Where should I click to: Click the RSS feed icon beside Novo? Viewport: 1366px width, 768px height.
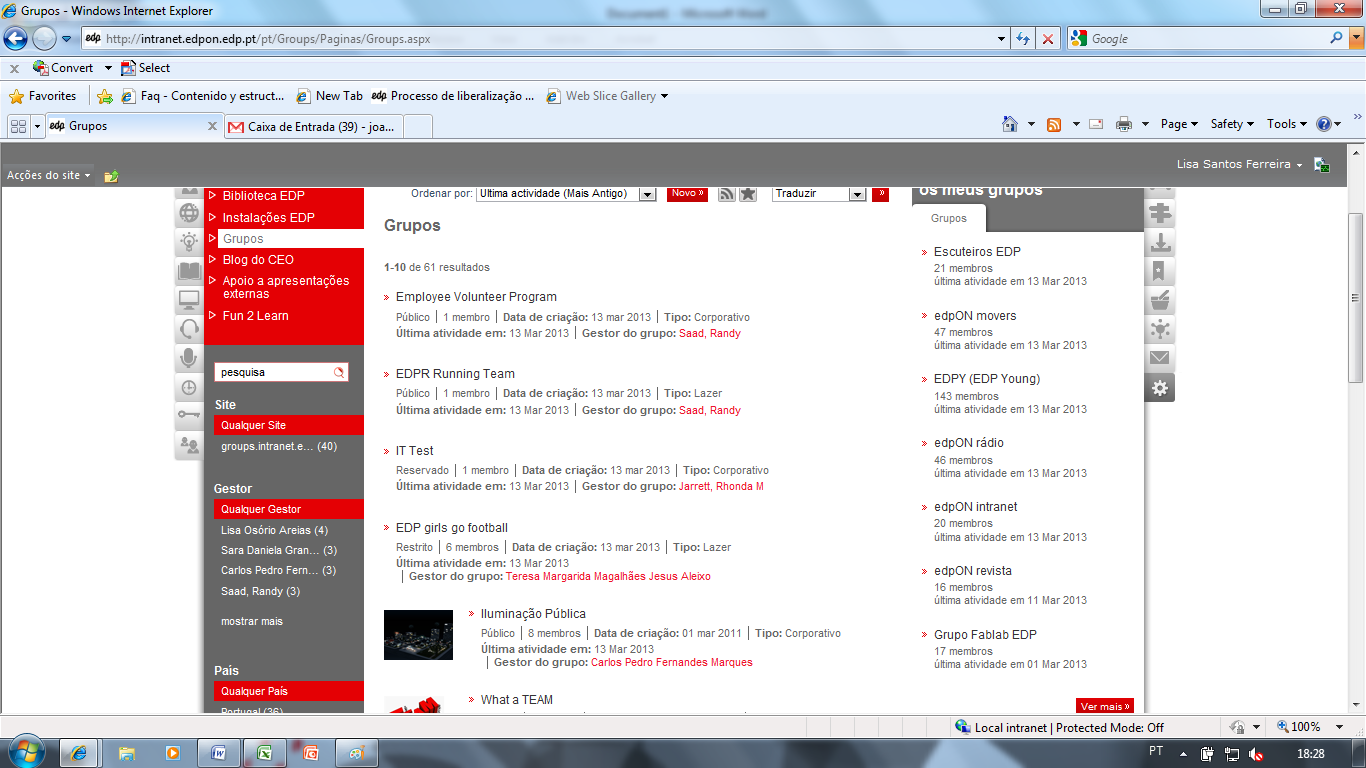(727, 194)
